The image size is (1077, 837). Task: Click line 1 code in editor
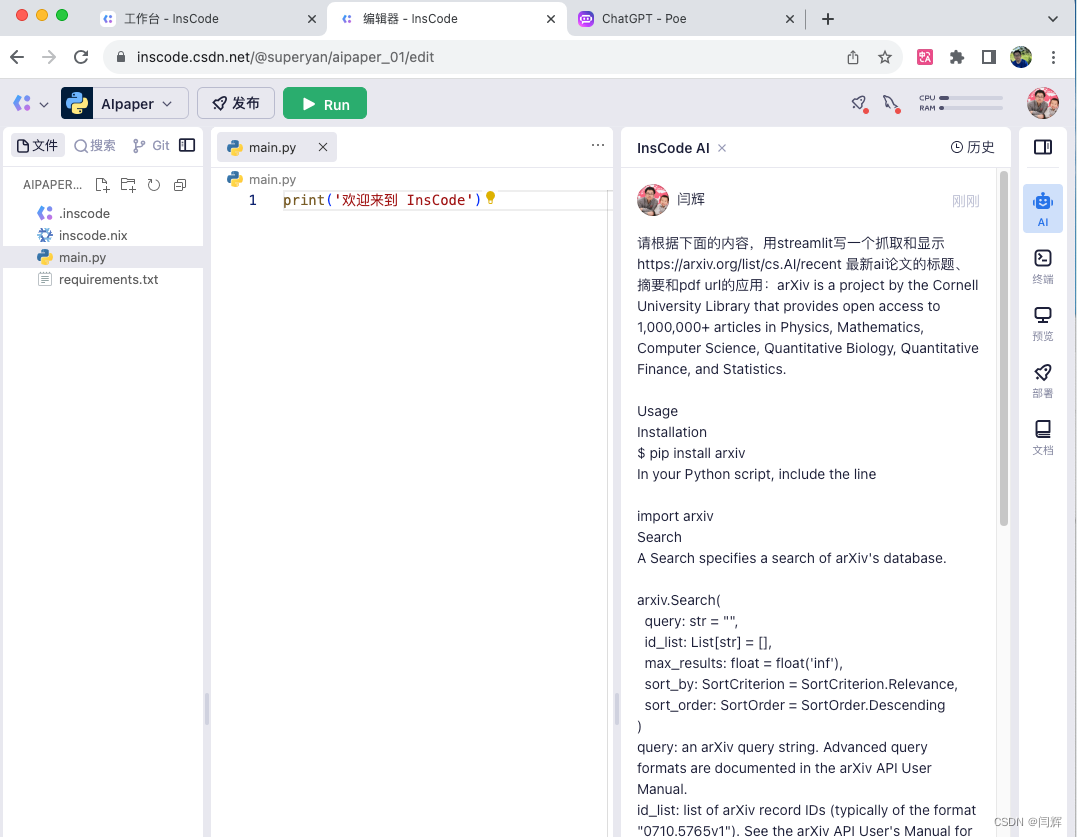click(x=382, y=200)
